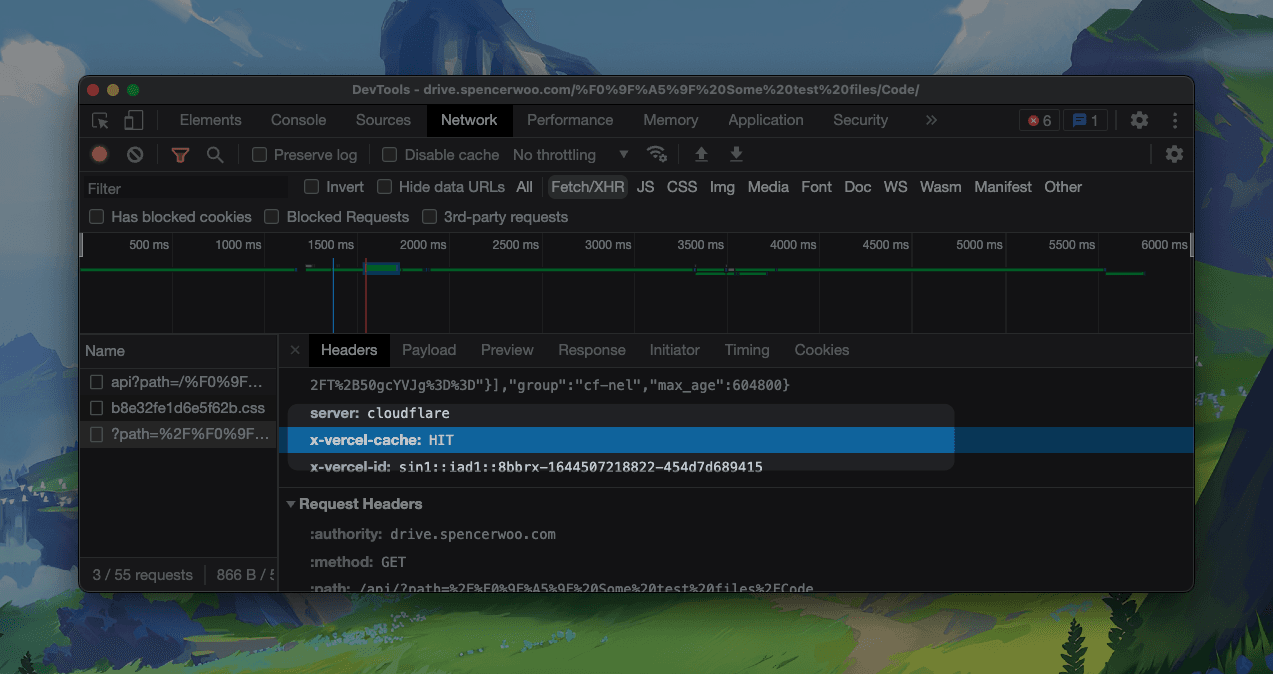The image size is (1273, 674).
Task: Click the inspect element picker icon
Action: point(100,120)
